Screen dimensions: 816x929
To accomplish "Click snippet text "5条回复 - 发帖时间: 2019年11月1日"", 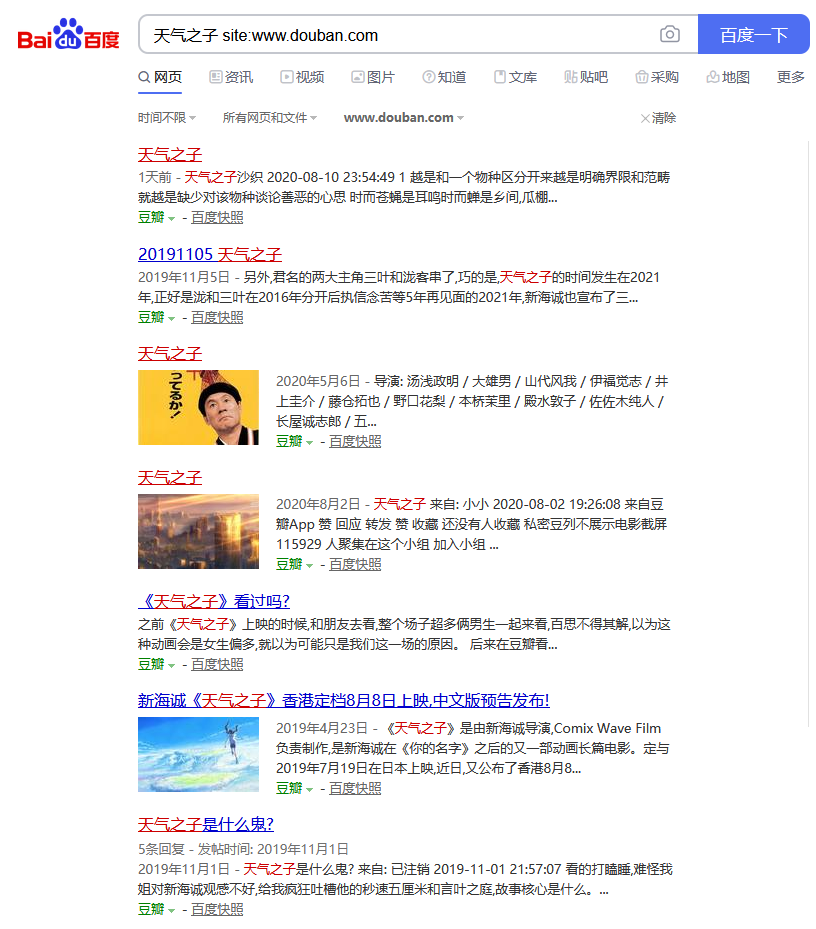I will pyautogui.click(x=243, y=850).
